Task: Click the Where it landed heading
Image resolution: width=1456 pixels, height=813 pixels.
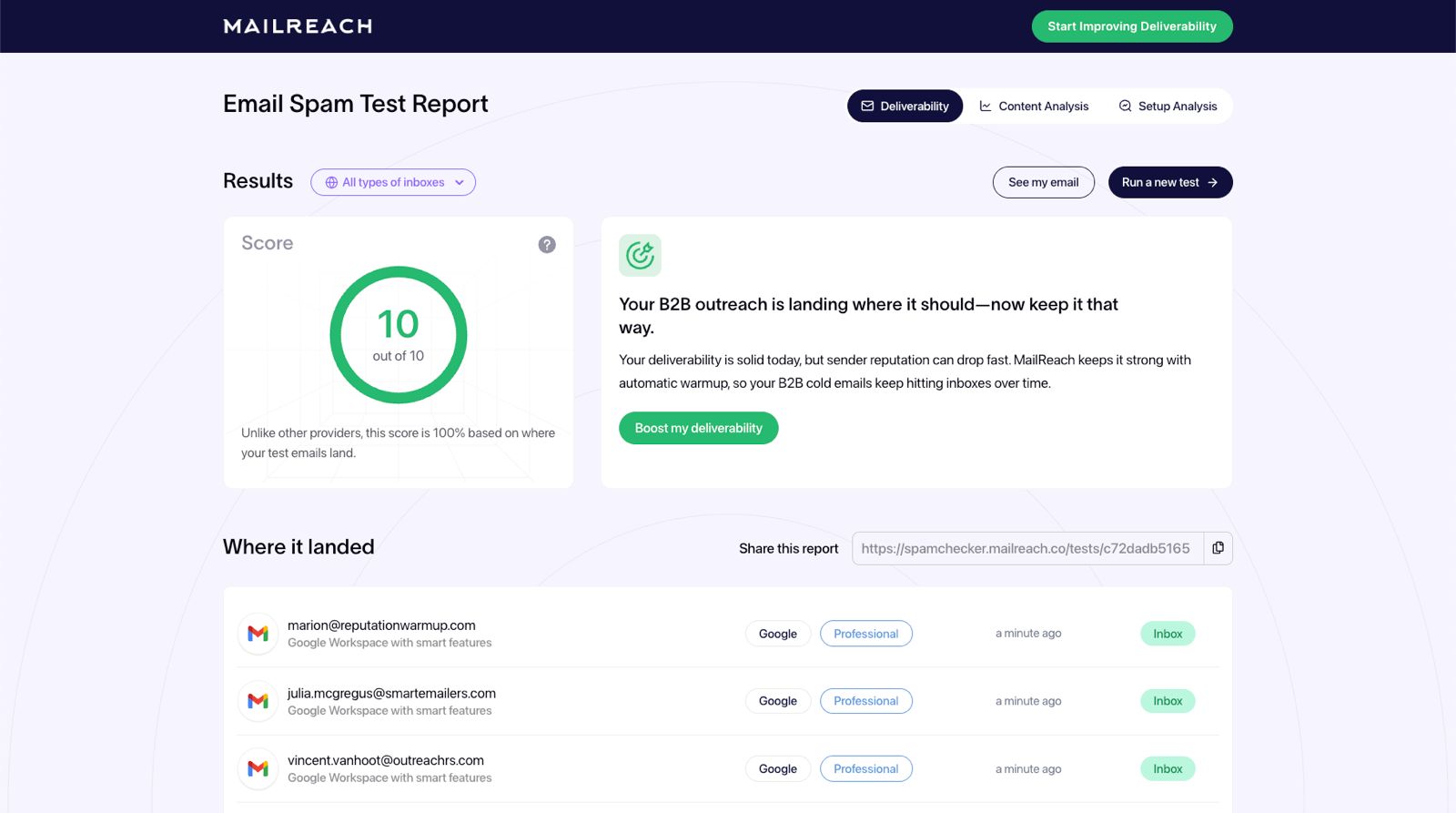Action: pyautogui.click(x=298, y=546)
